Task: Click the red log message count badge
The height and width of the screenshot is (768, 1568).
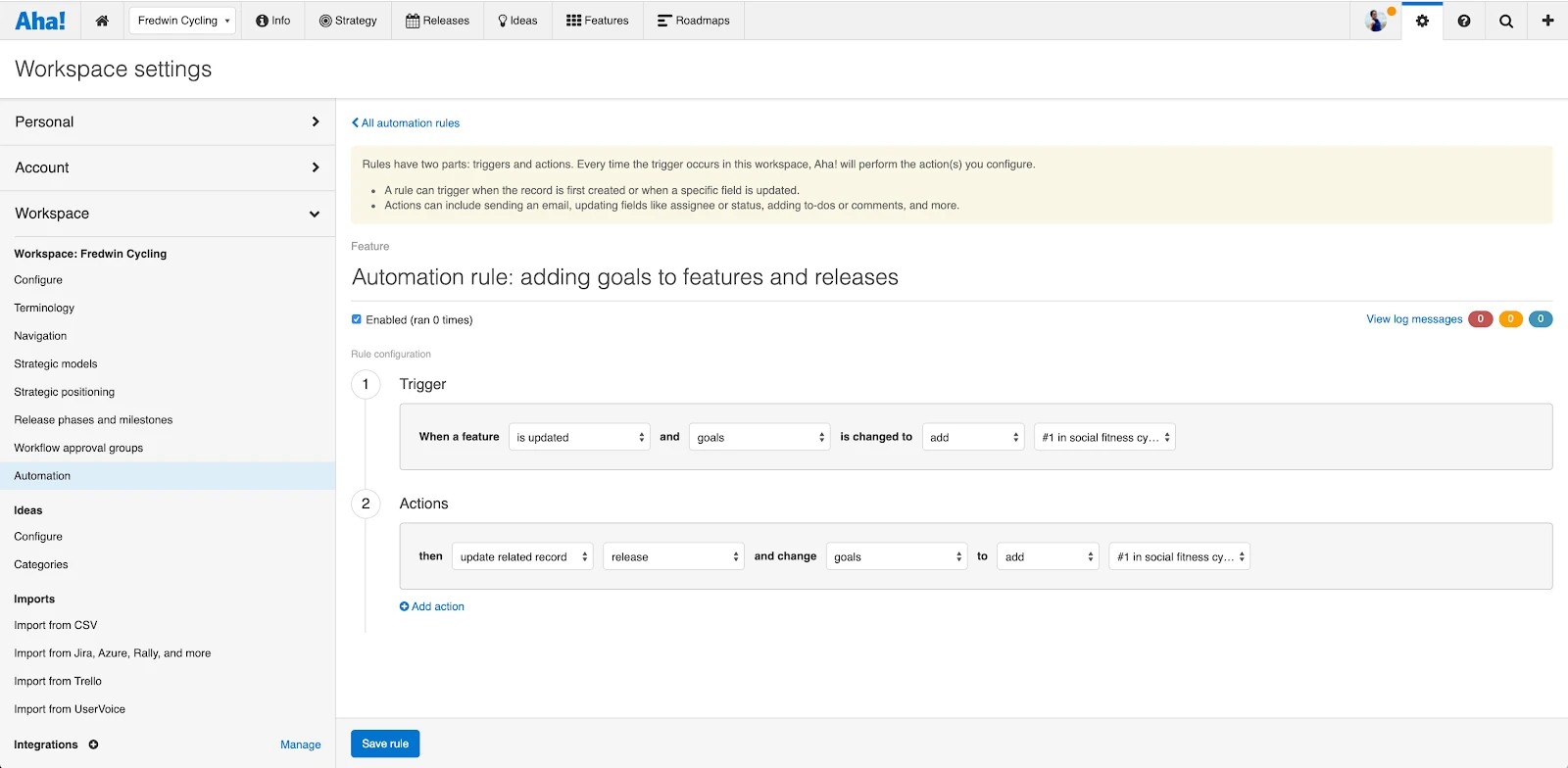Action: coord(1480,319)
